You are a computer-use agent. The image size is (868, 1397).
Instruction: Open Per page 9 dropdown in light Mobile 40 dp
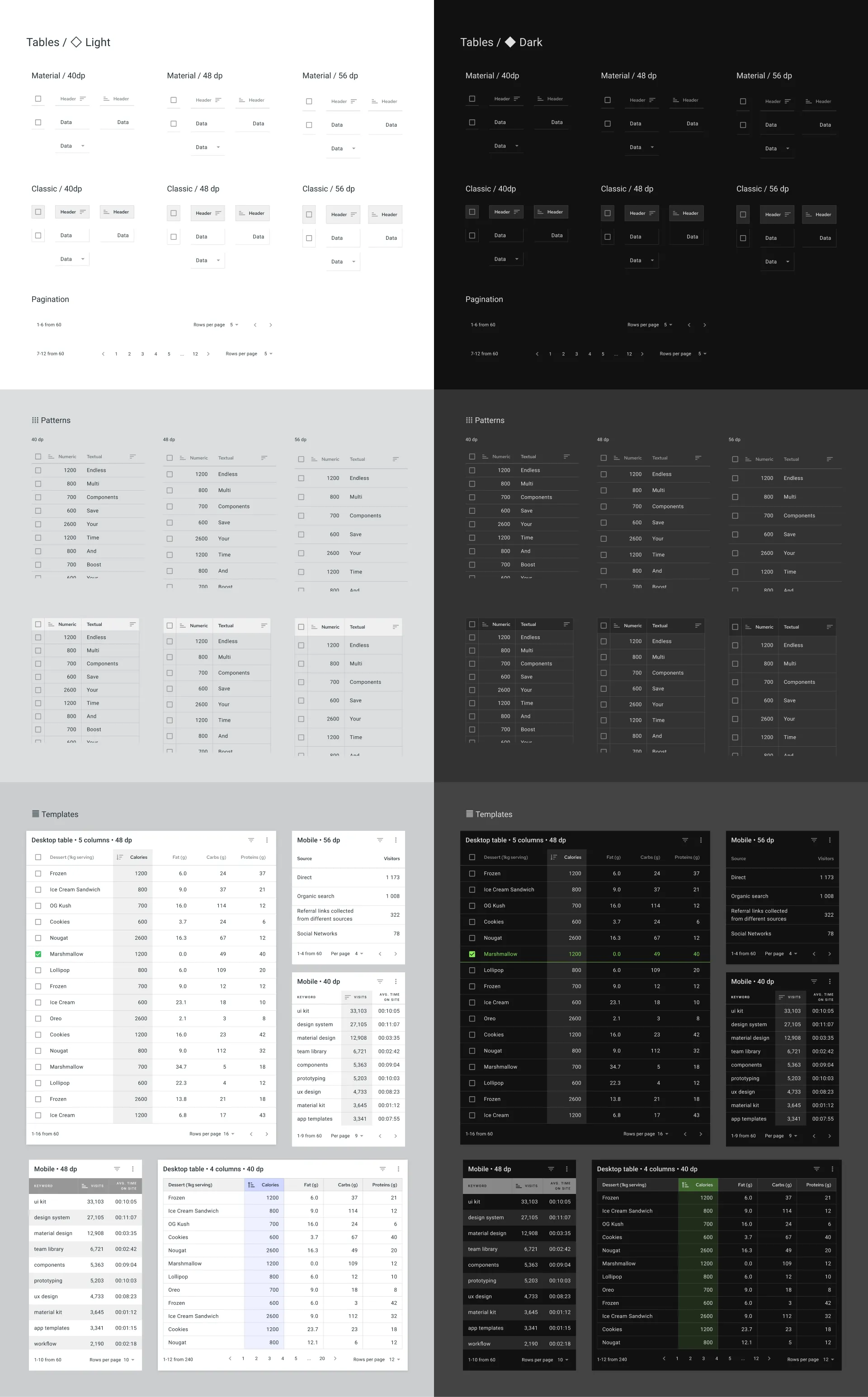(x=359, y=1136)
